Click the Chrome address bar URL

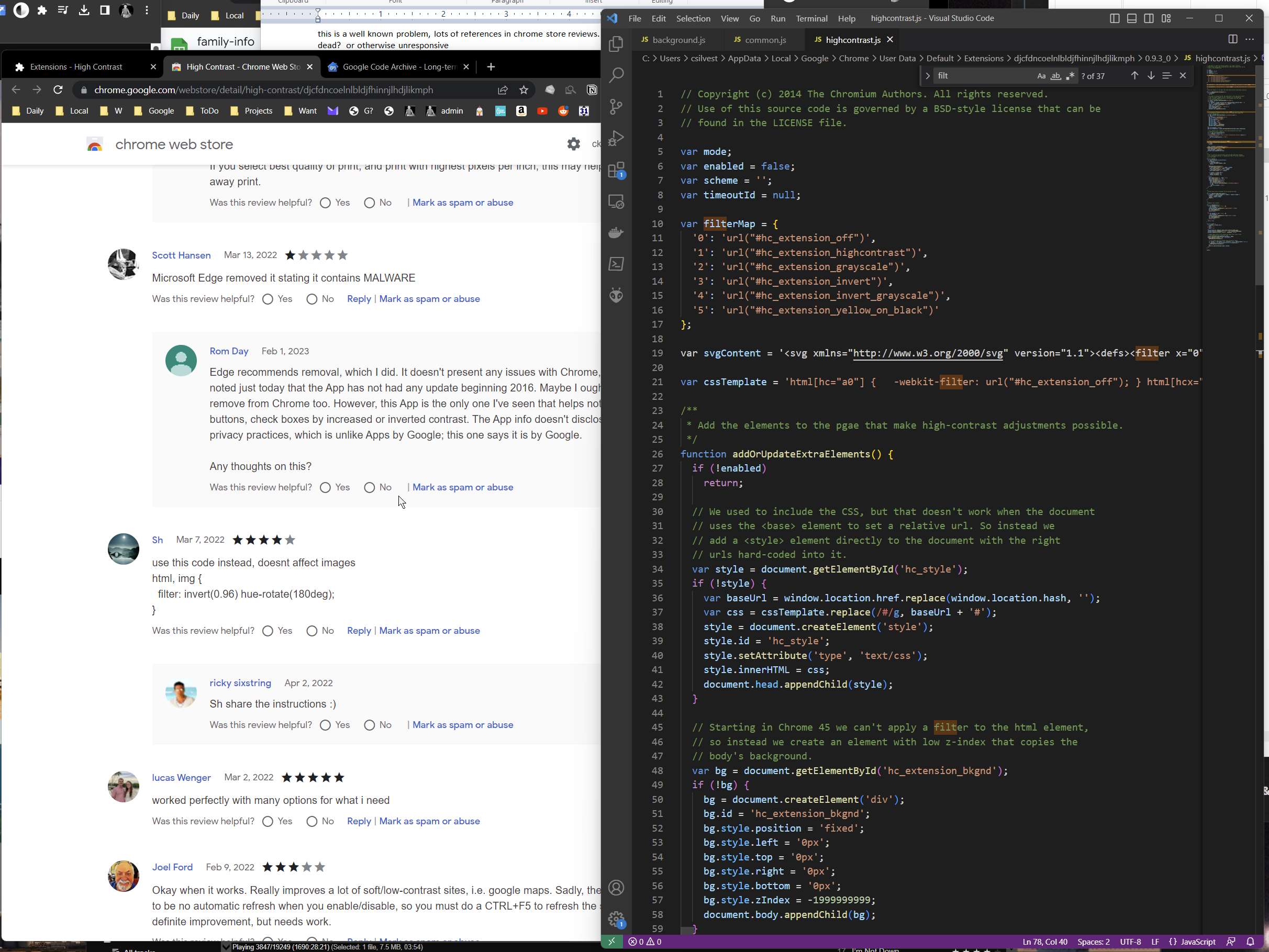coord(263,90)
